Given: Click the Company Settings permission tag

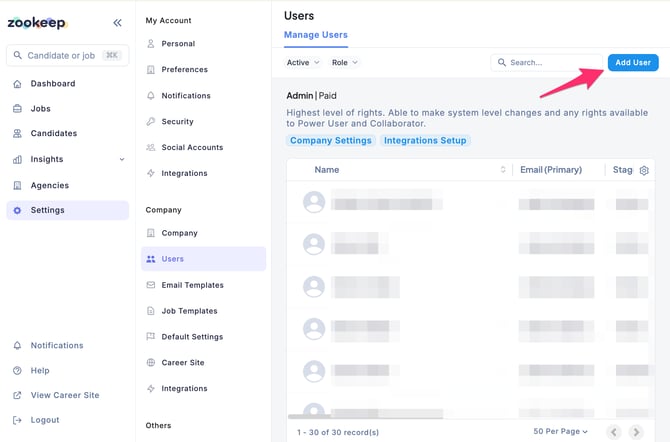Looking at the screenshot, I should click(331, 141).
